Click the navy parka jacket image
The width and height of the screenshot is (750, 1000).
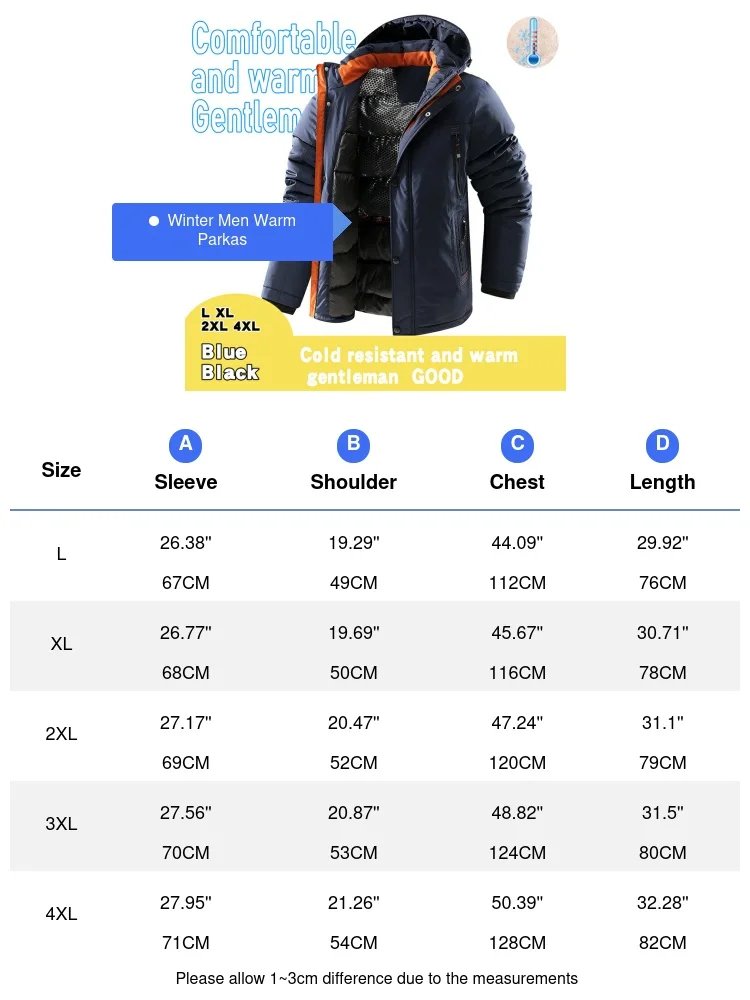point(420,180)
